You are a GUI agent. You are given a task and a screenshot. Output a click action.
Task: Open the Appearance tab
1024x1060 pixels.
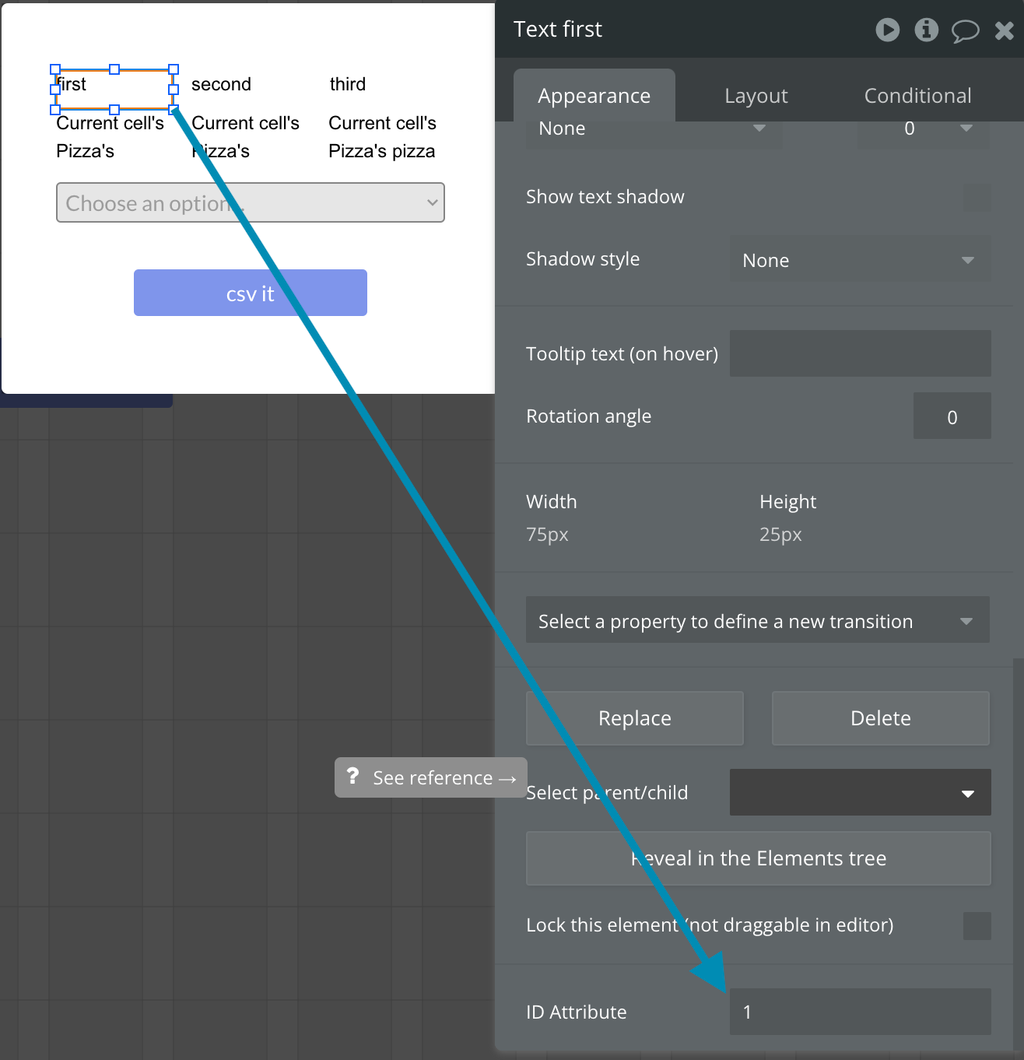tap(594, 96)
